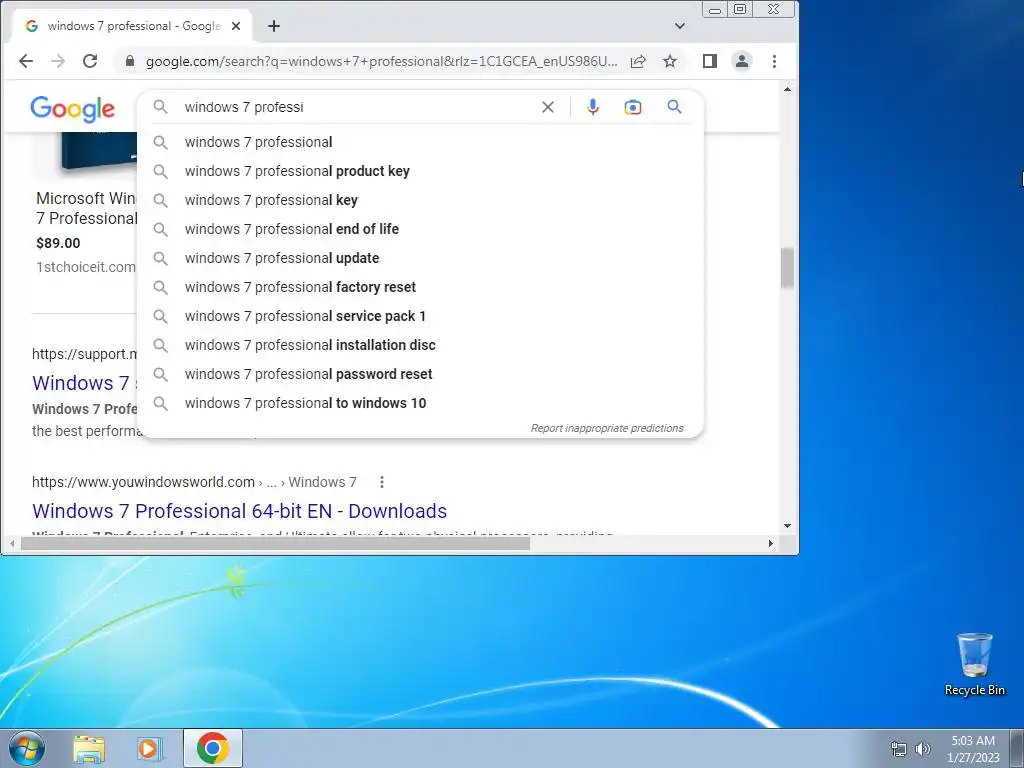Open the Chrome profile avatar
This screenshot has width=1024, height=768.
coord(742,61)
